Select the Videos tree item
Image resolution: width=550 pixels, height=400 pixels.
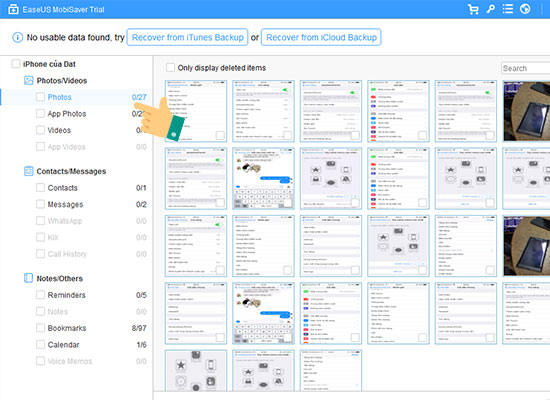(x=59, y=130)
